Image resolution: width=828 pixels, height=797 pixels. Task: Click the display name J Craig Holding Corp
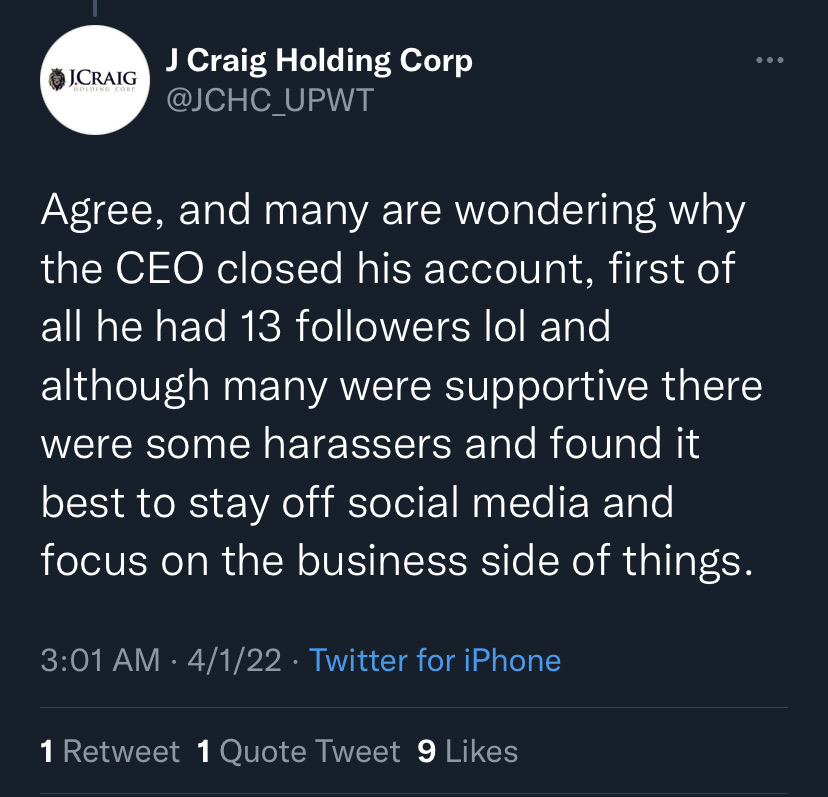click(x=317, y=61)
